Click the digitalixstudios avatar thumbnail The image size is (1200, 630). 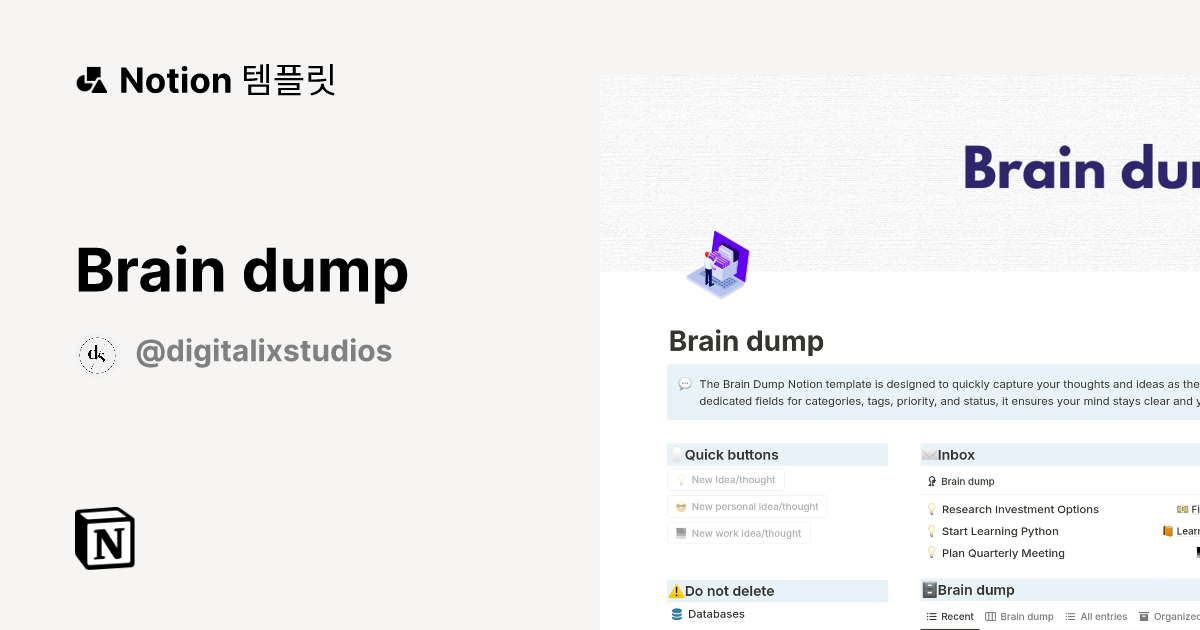[x=97, y=355]
